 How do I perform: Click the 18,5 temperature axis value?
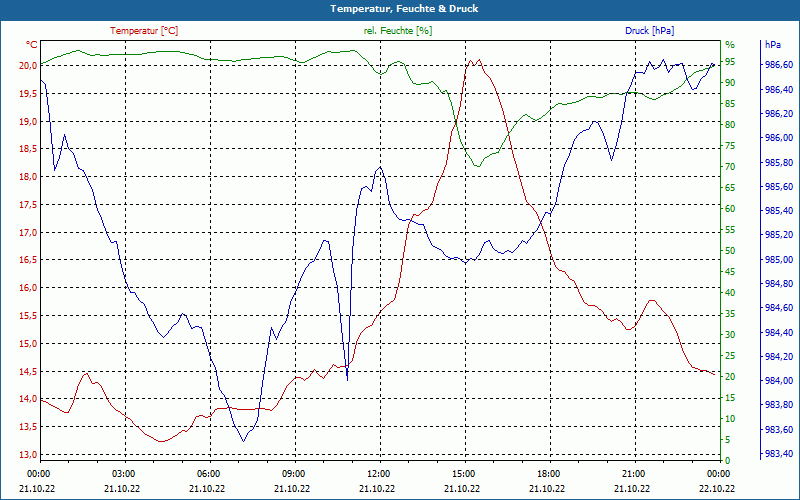(x=28, y=149)
